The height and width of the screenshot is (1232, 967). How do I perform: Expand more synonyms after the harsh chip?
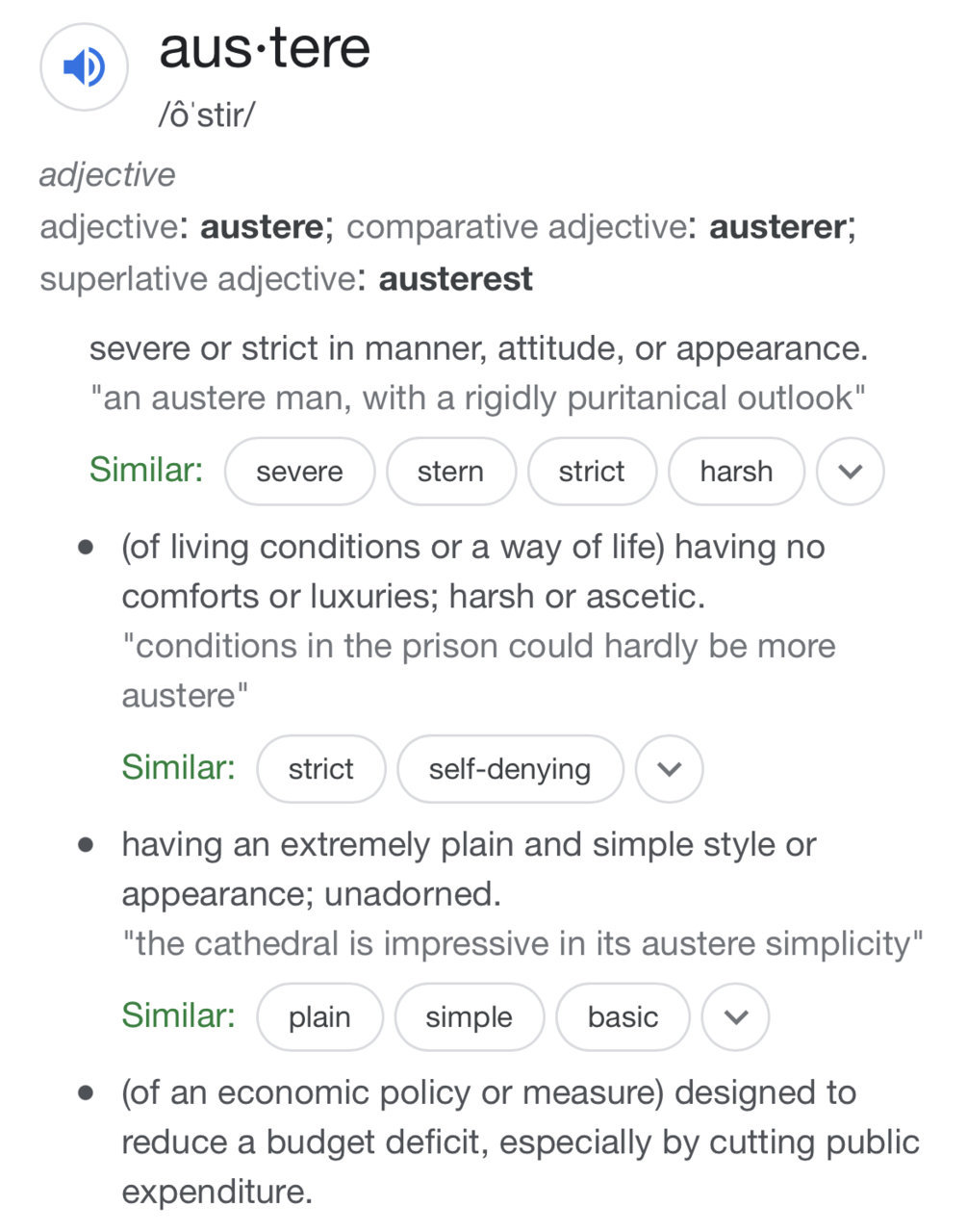(x=850, y=472)
